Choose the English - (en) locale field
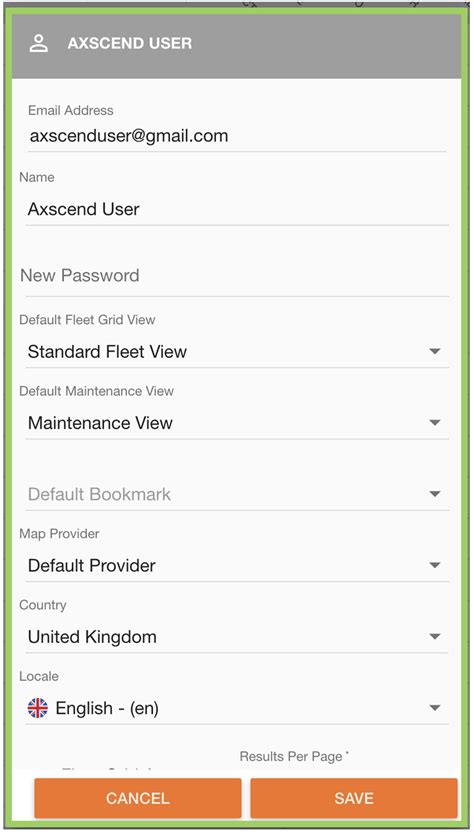This screenshot has height=834, width=474. (x=237, y=708)
